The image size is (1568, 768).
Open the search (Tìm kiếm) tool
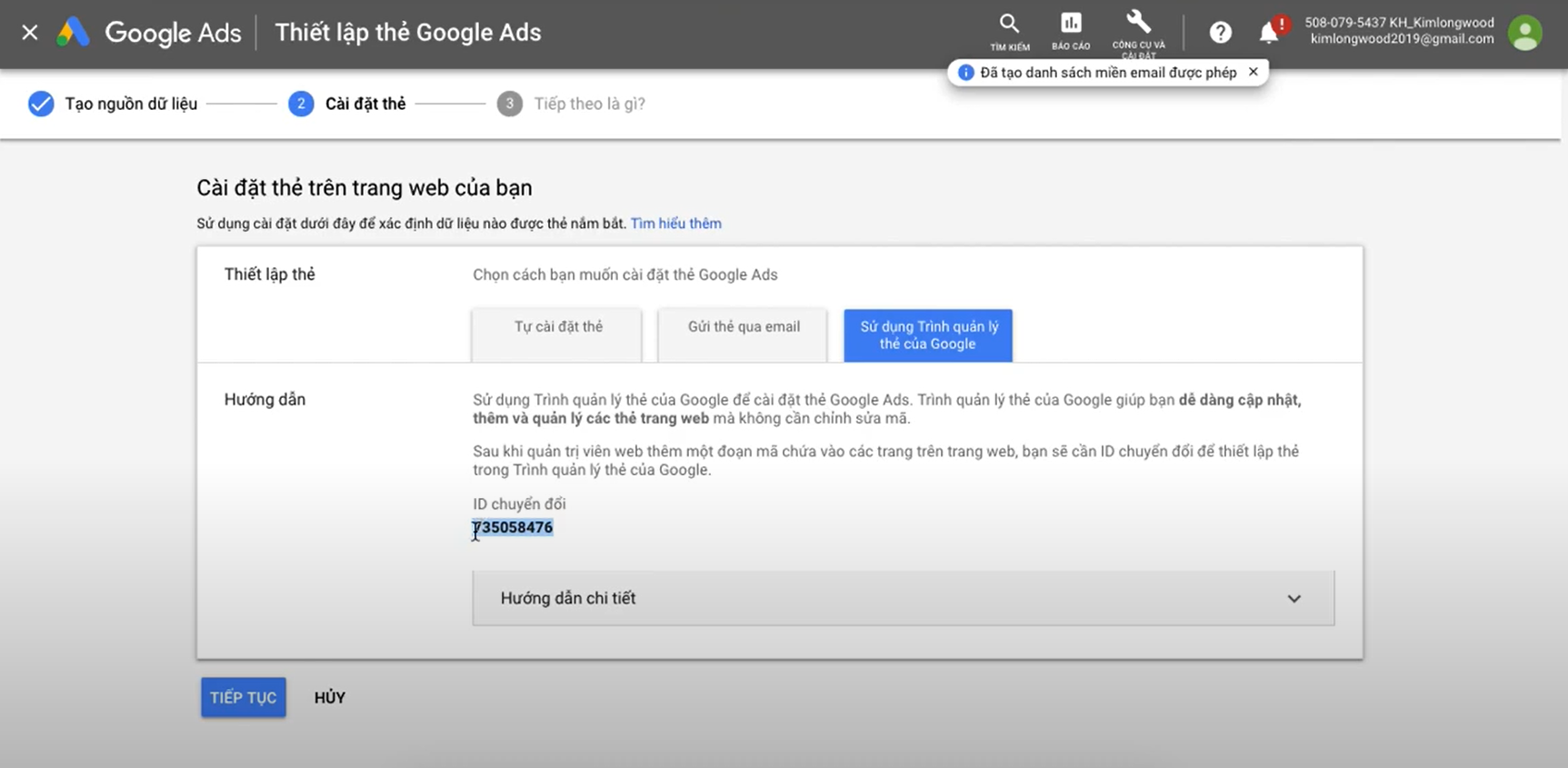(x=1009, y=32)
